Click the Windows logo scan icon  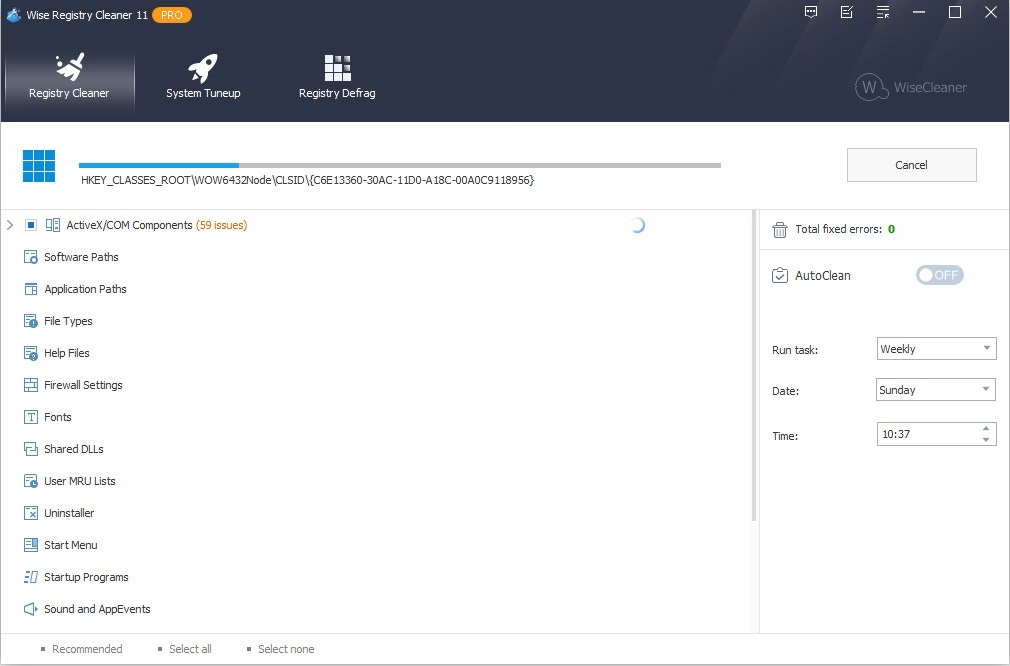pyautogui.click(x=39, y=166)
